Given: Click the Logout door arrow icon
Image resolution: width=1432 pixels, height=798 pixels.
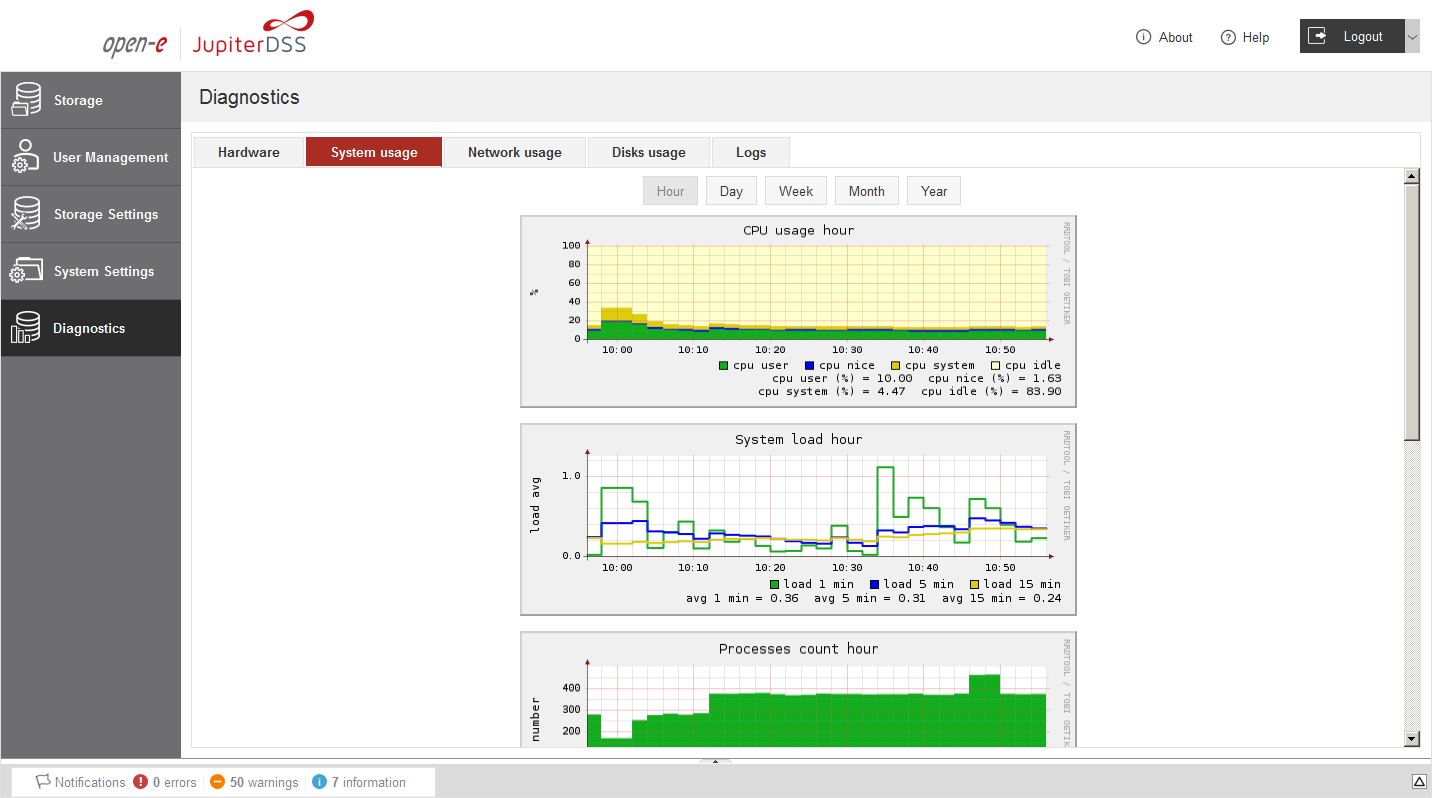Looking at the screenshot, I should 1318,36.
